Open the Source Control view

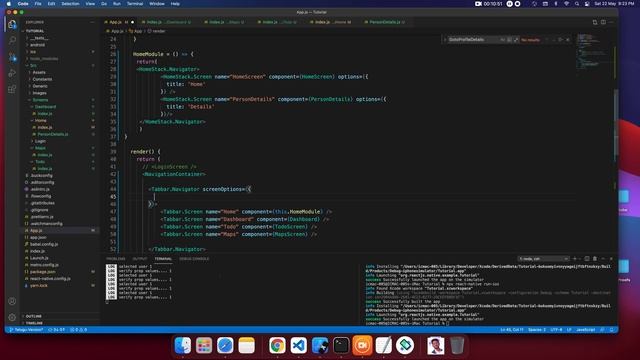pyautogui.click(x=12, y=57)
